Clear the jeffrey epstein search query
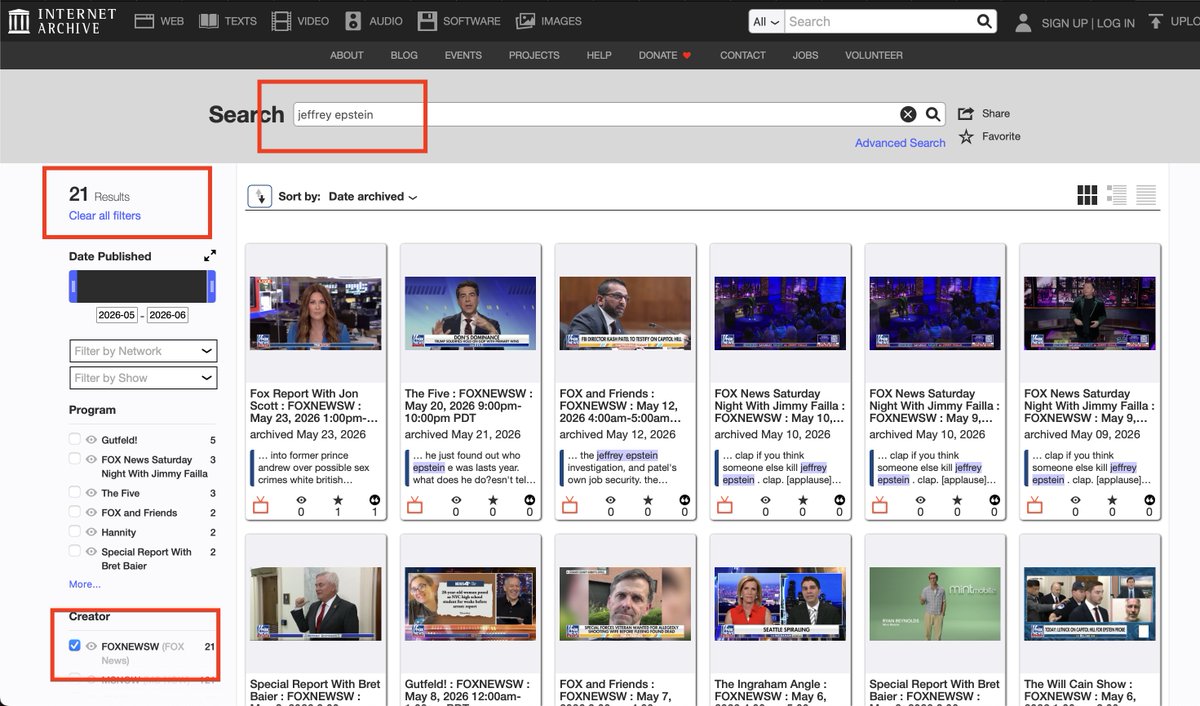 [x=908, y=114]
